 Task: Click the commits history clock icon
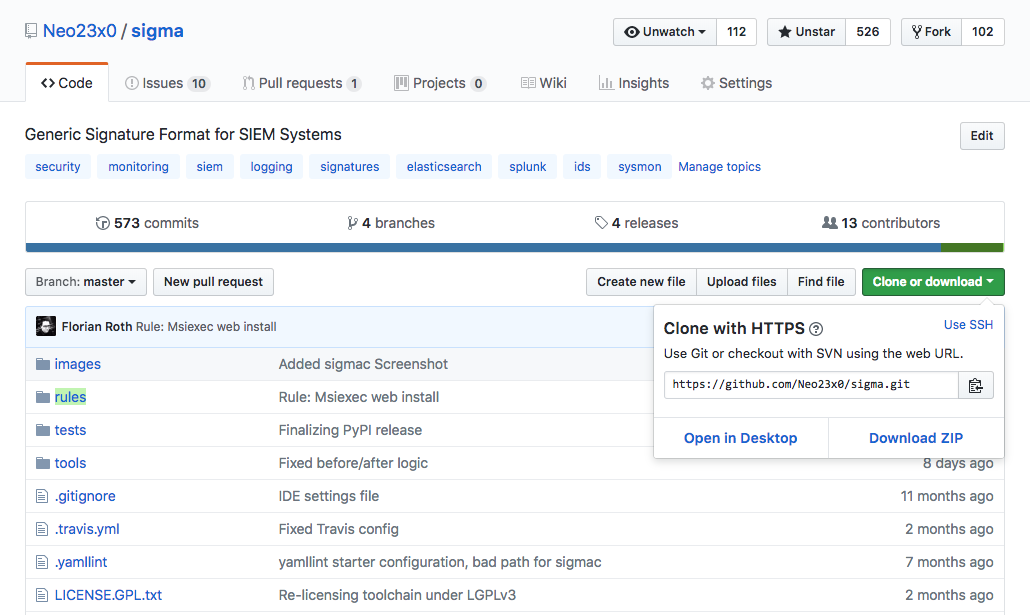(102, 223)
